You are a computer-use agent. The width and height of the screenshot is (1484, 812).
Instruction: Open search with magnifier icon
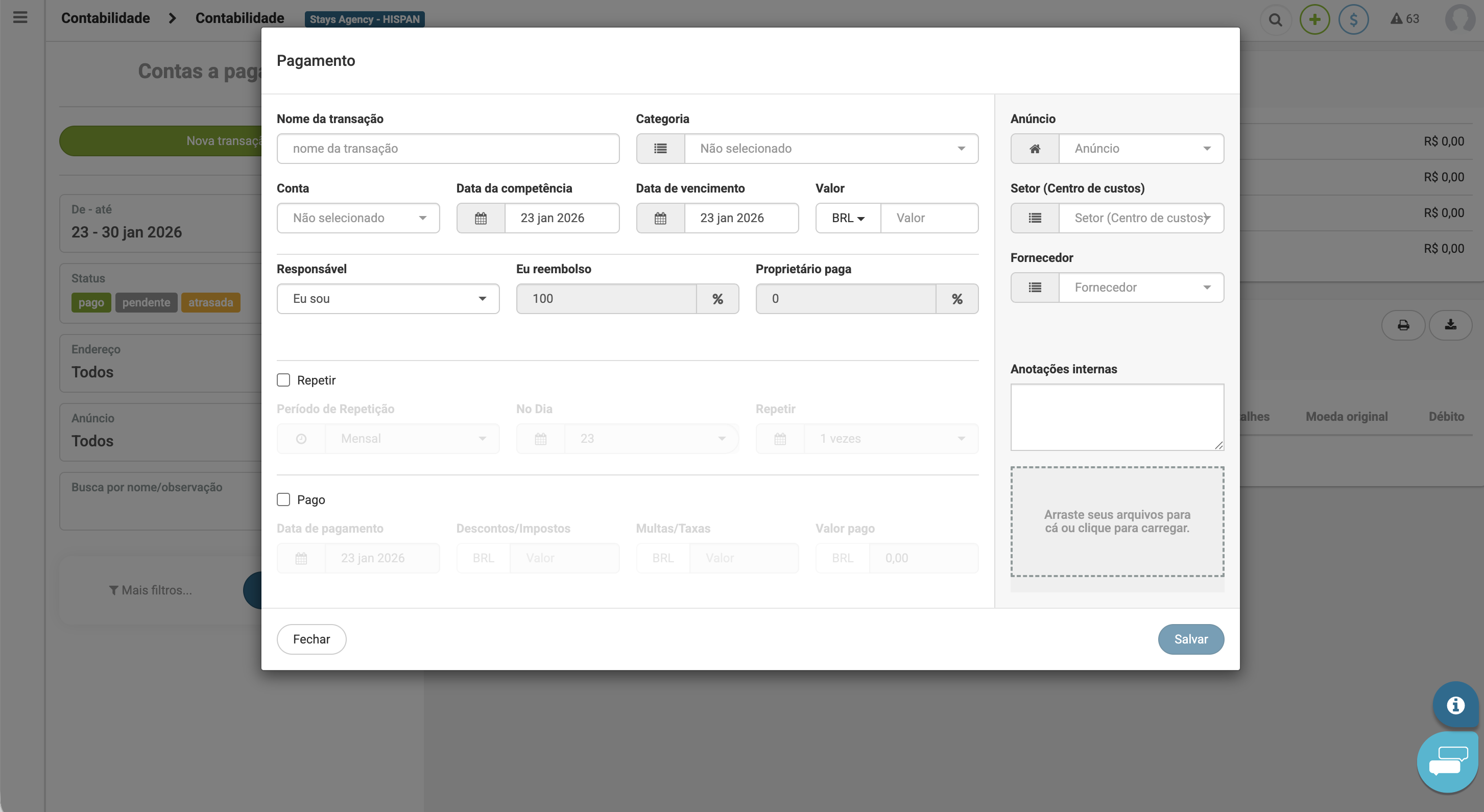[x=1276, y=20]
